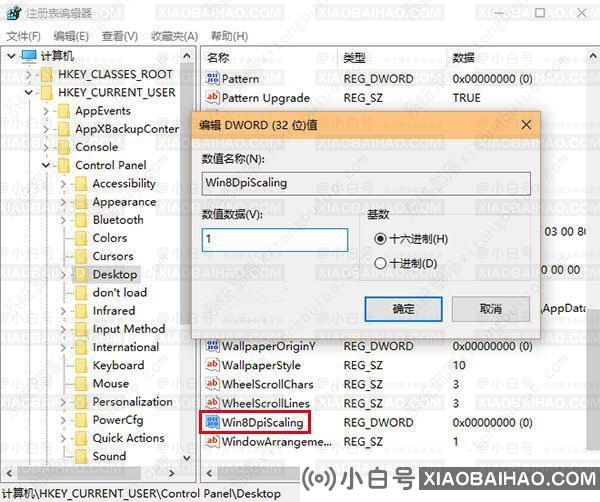Click the string icon beside WallpaperStyle
The image size is (600, 502).
click(212, 365)
